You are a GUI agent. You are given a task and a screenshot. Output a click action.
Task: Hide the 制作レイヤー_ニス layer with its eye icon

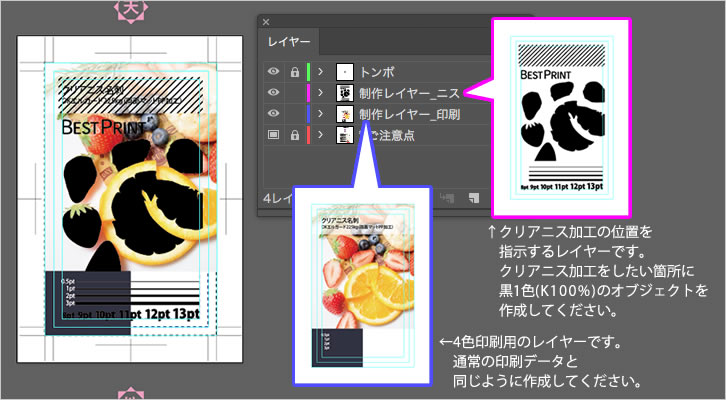coord(273,93)
